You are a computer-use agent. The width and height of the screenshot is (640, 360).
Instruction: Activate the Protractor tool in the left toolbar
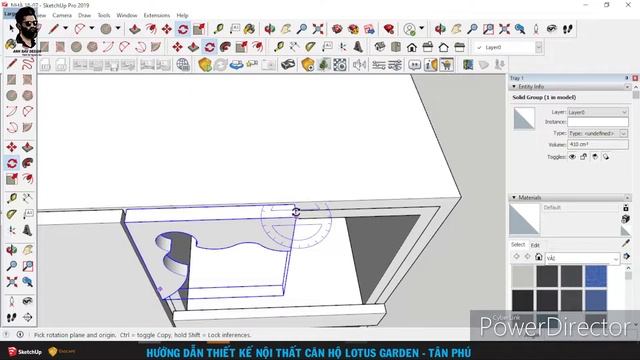12,214
